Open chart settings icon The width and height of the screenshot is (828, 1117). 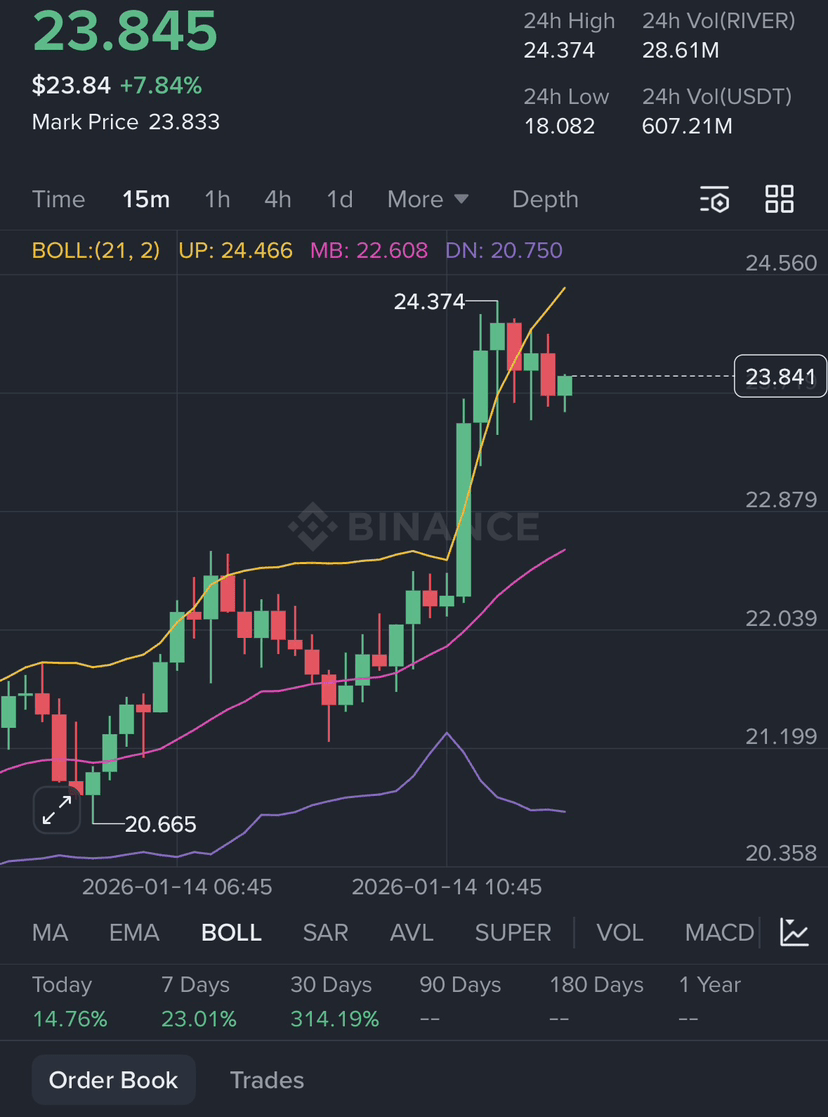tap(714, 199)
